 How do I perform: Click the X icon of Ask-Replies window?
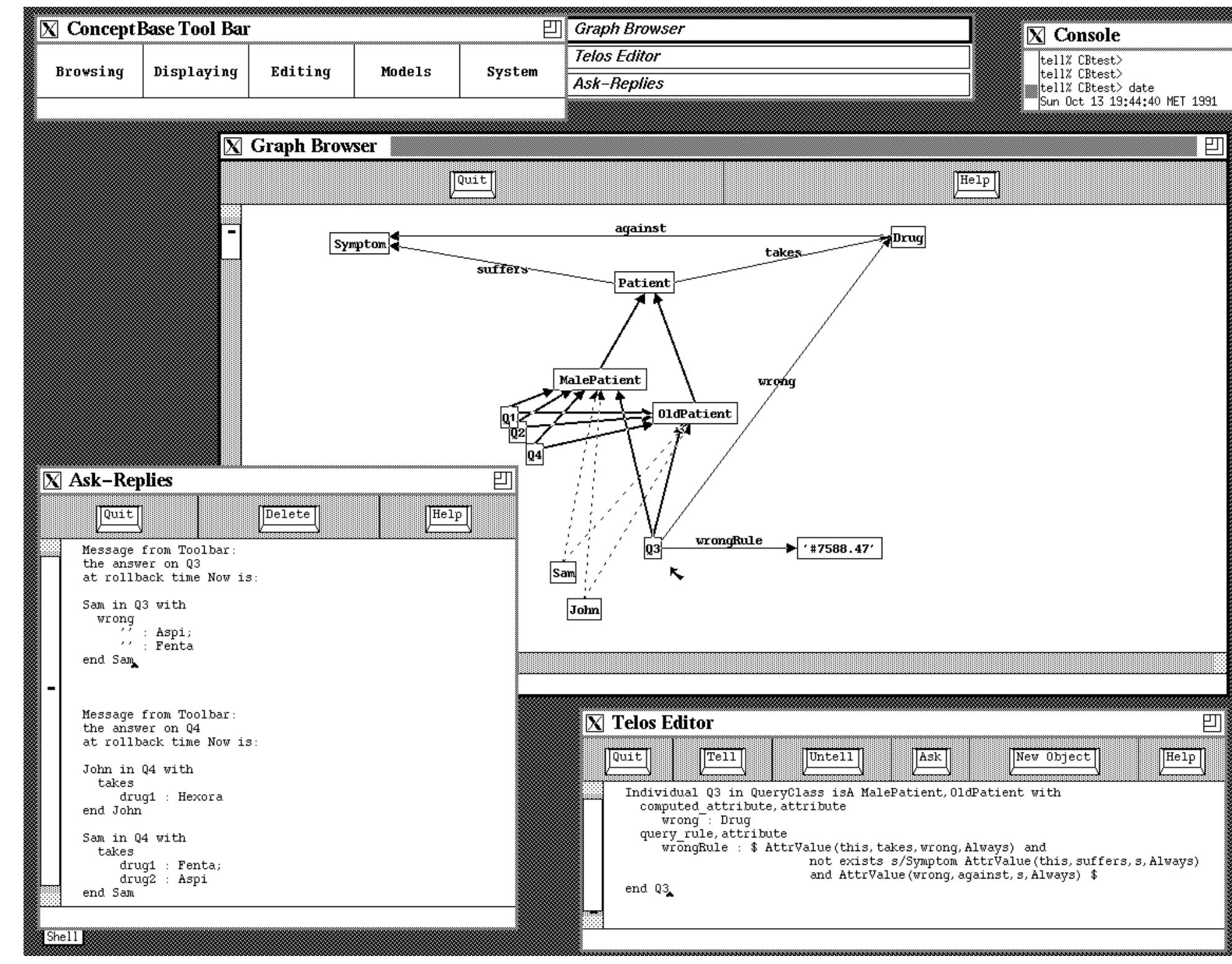pos(53,480)
